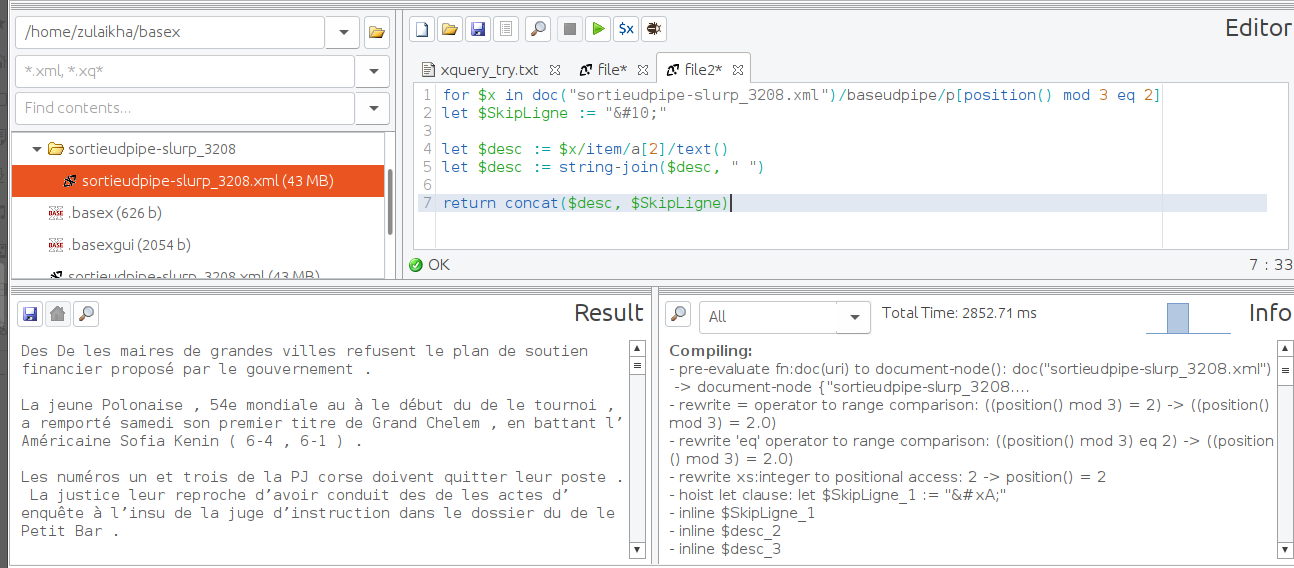
Task: Select the .basex (626 b) file
Action: coord(114,213)
